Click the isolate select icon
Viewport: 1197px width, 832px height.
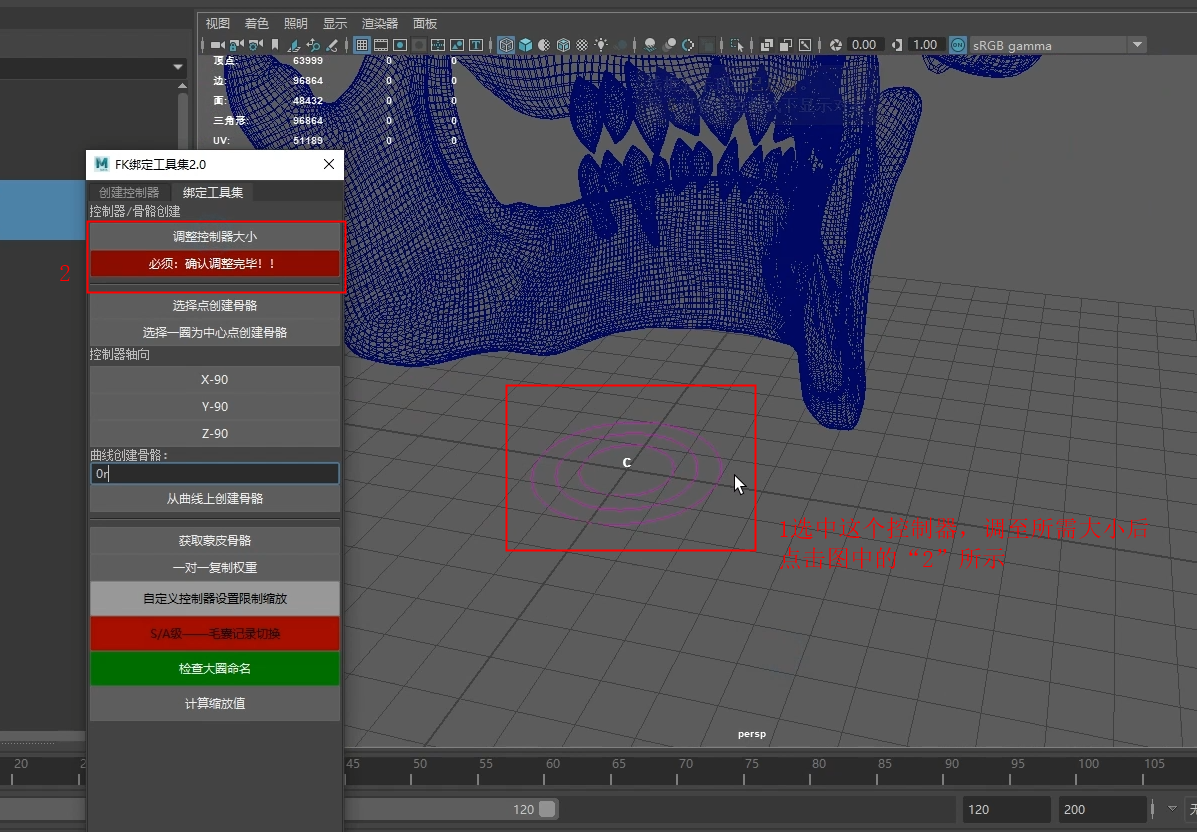pyautogui.click(x=737, y=45)
